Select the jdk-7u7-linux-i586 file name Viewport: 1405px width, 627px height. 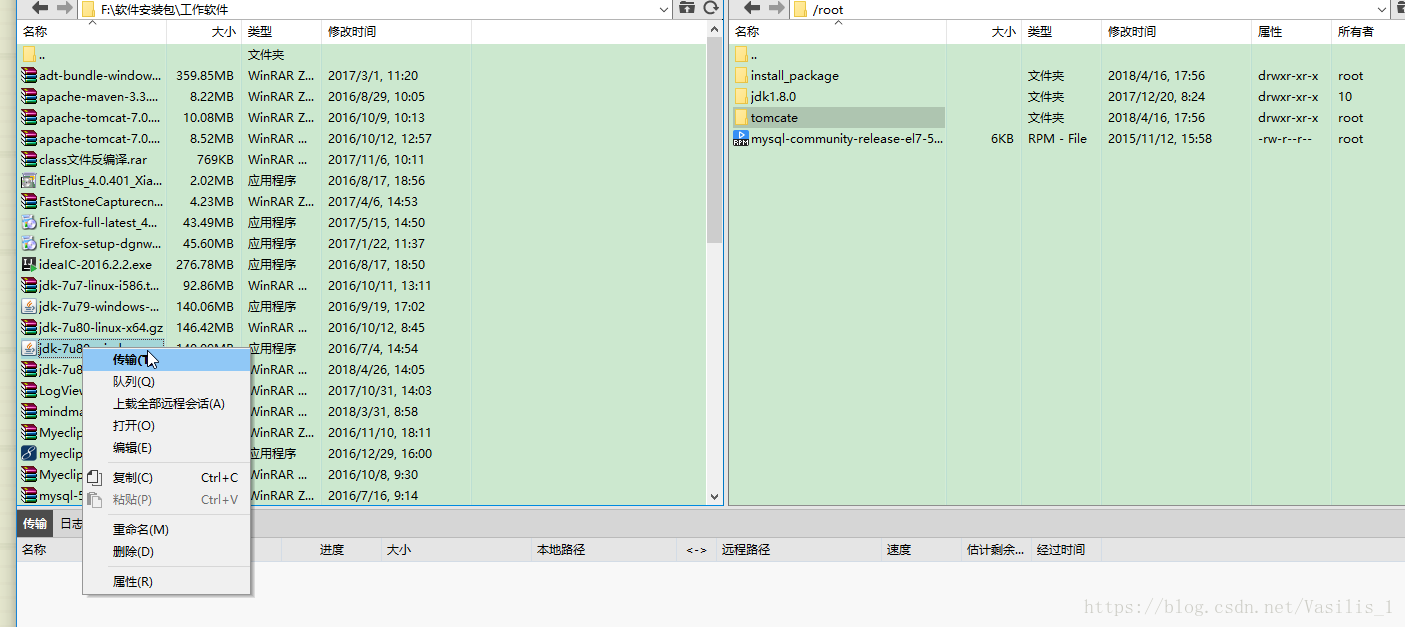[99, 286]
